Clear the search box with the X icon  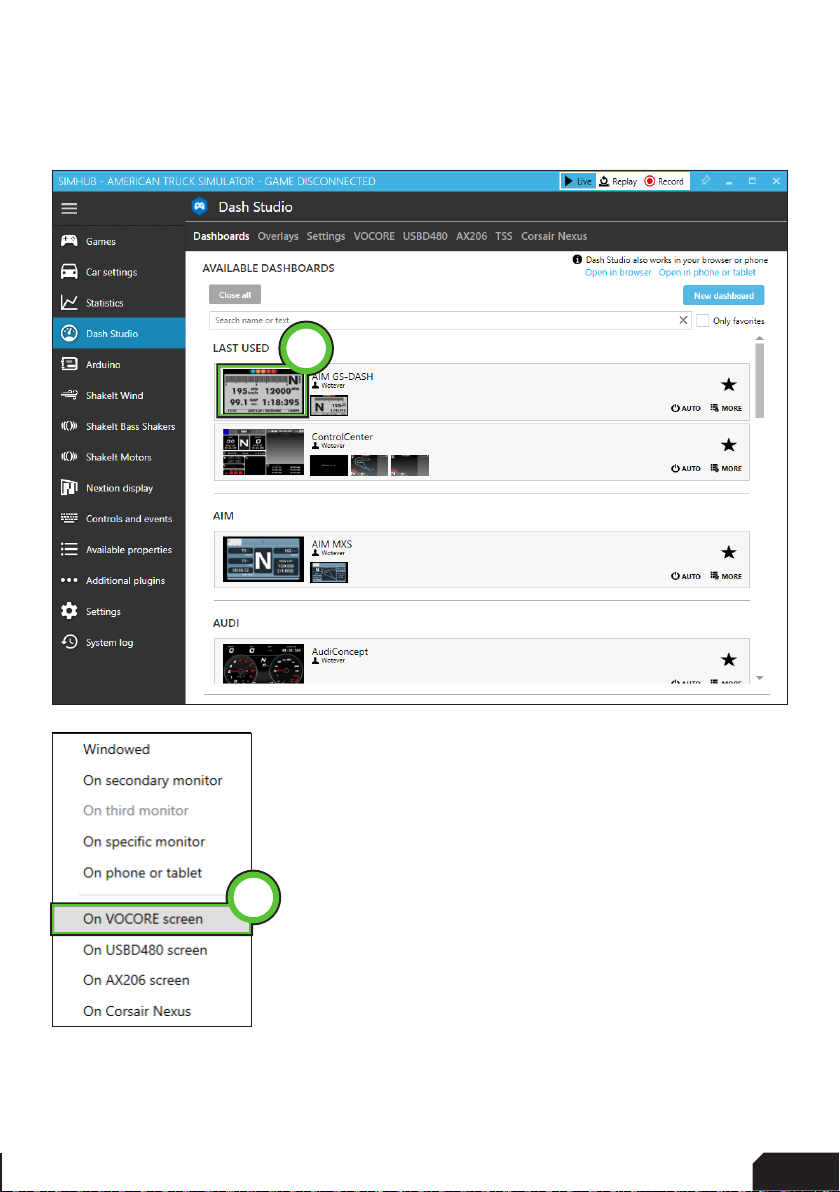click(x=683, y=320)
